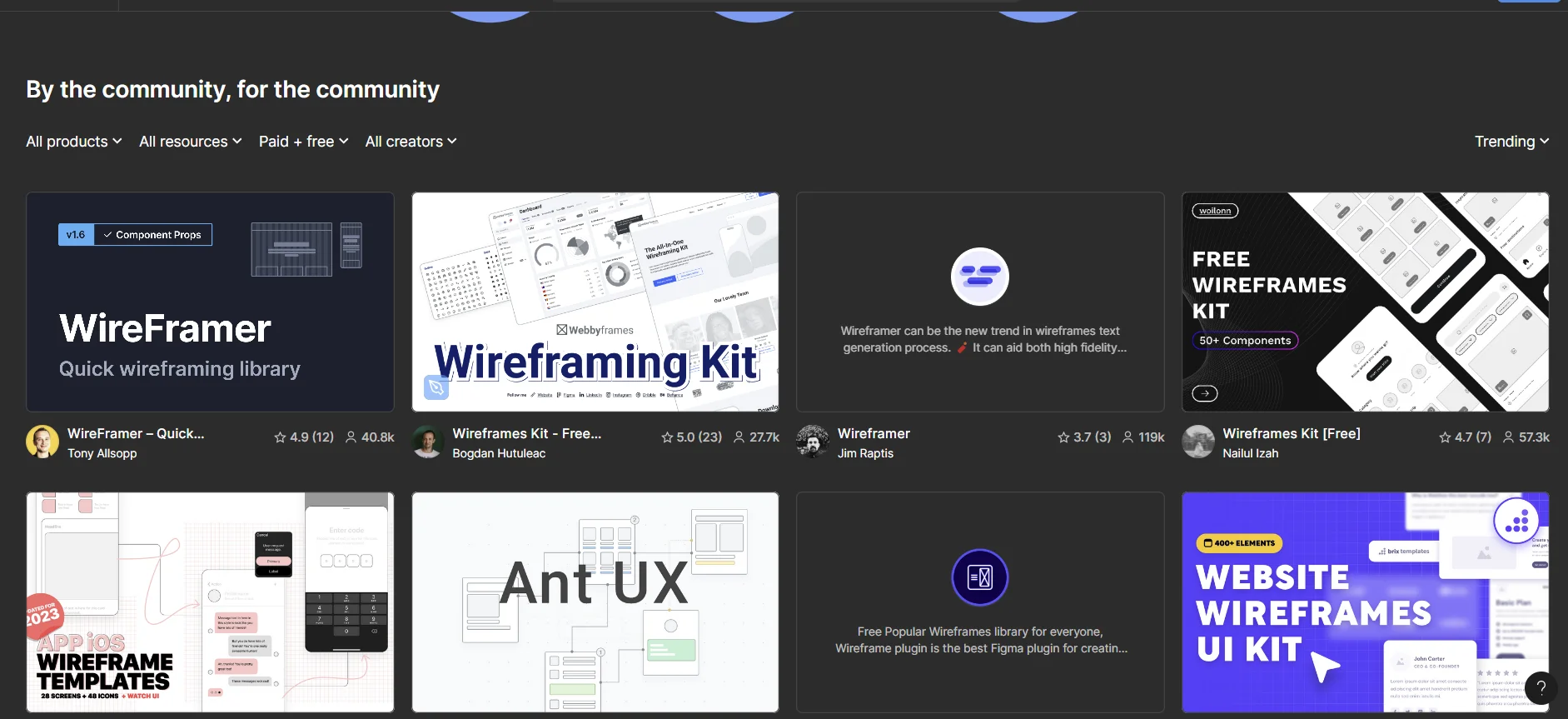This screenshot has height=719, width=1568.
Task: Visit creator Tony Allsopp's profile
Action: coord(102,453)
